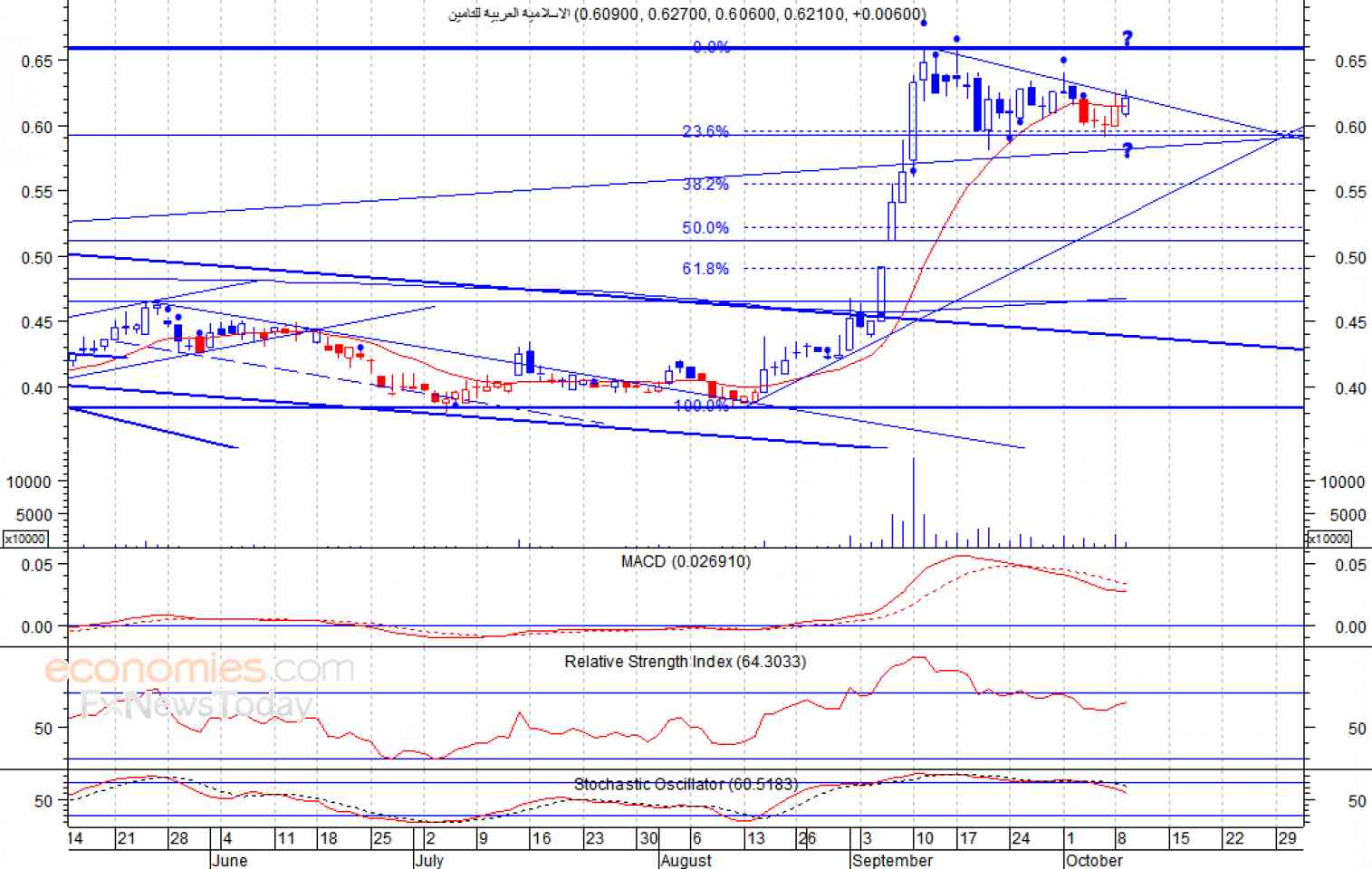Click date label 28 on the date axis
Screen dimensions: 1372x869
tap(179, 838)
